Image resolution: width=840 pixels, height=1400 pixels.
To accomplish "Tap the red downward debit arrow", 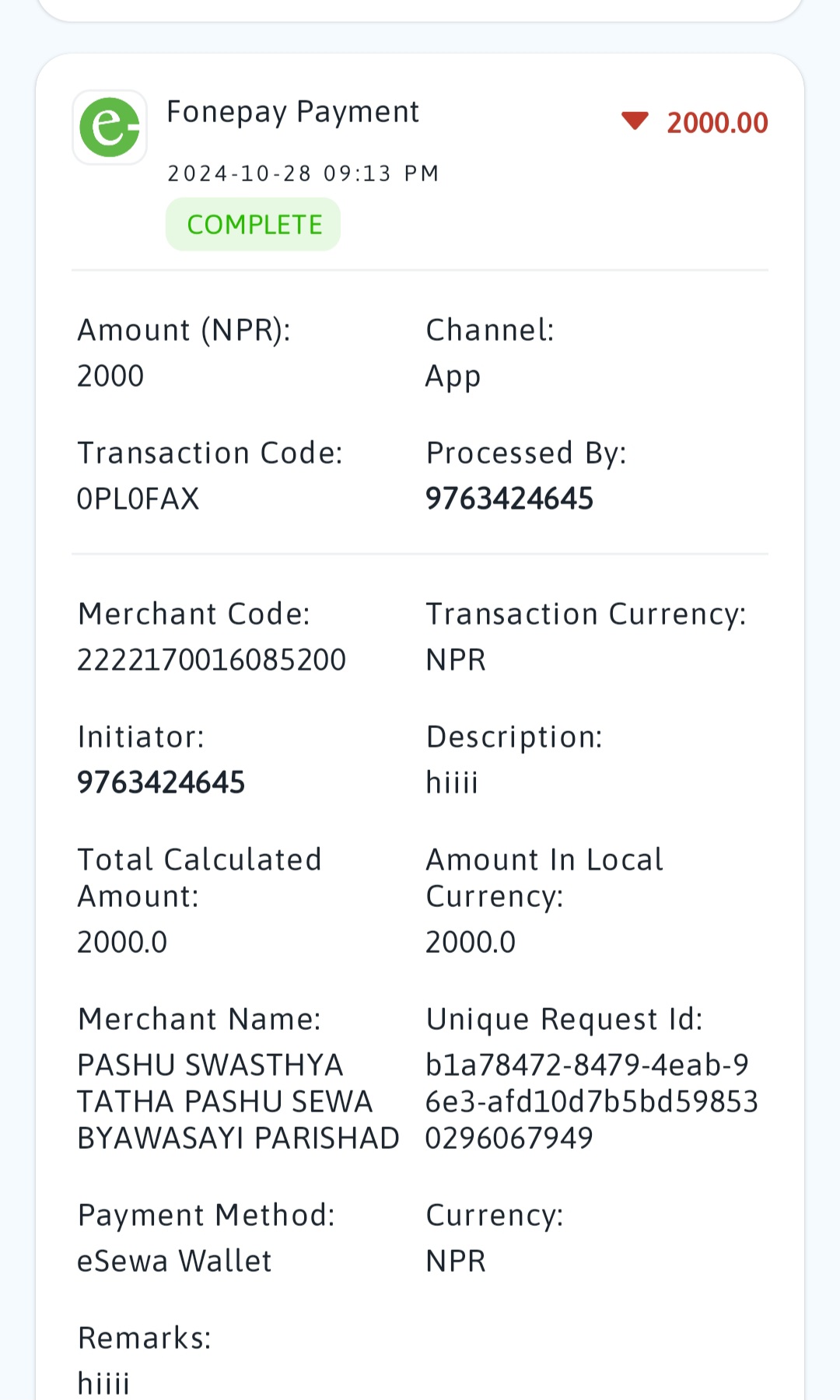I will pyautogui.click(x=635, y=121).
